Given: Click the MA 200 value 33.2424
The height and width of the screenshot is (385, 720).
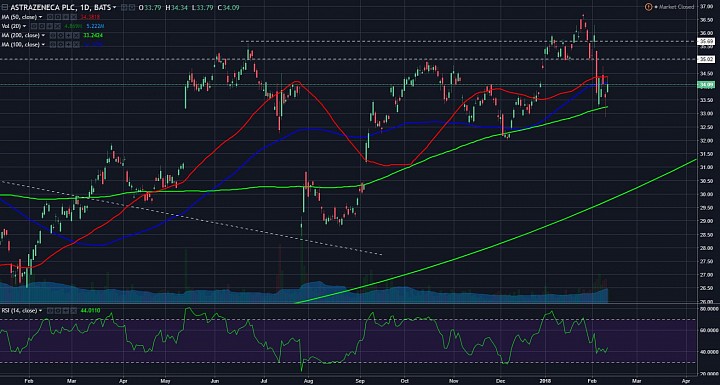Looking at the screenshot, I should coord(93,35).
